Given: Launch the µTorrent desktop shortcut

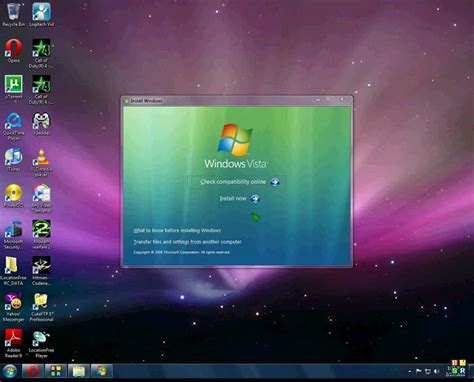Looking at the screenshot, I should pyautogui.click(x=13, y=87).
